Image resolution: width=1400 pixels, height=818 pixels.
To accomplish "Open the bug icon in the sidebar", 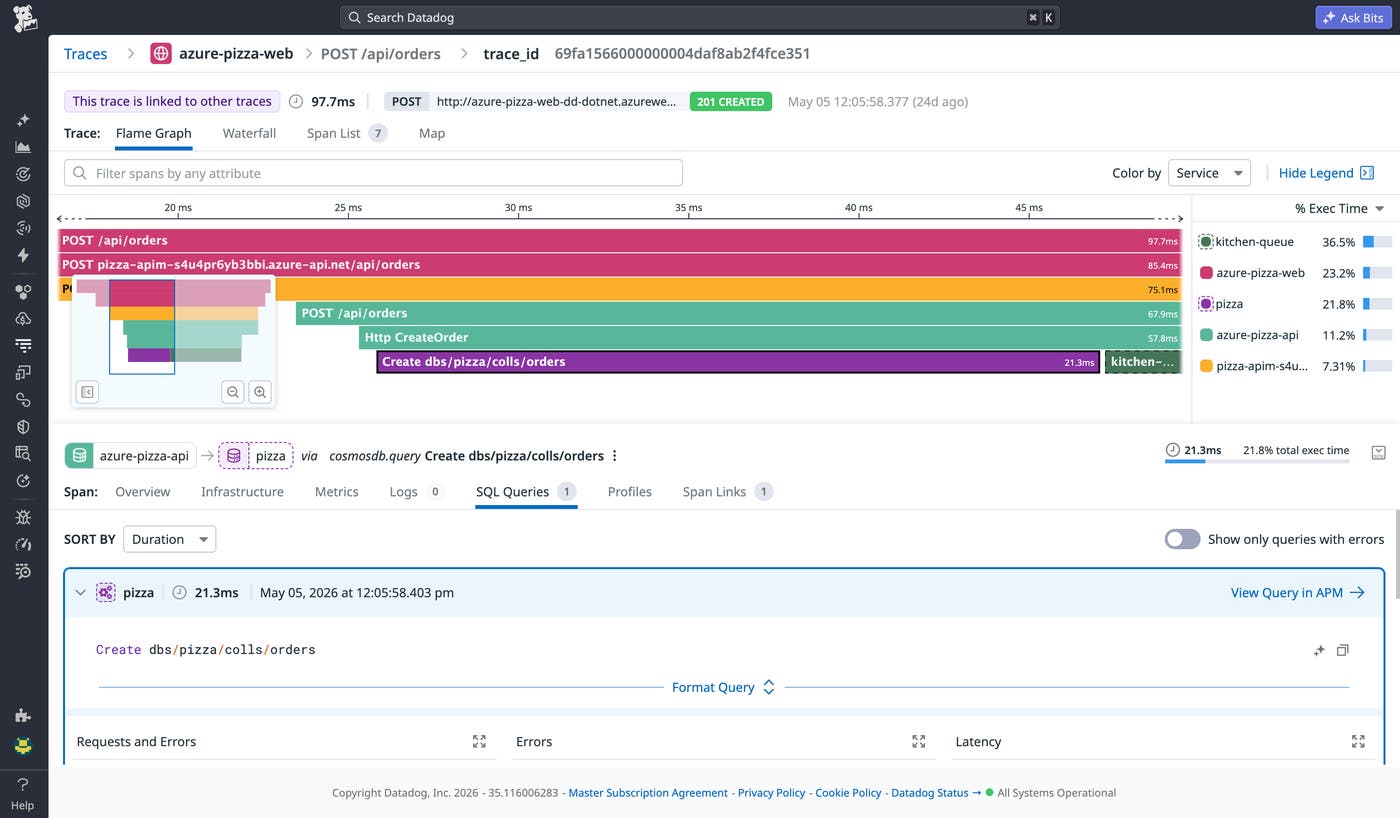I will click(x=24, y=517).
